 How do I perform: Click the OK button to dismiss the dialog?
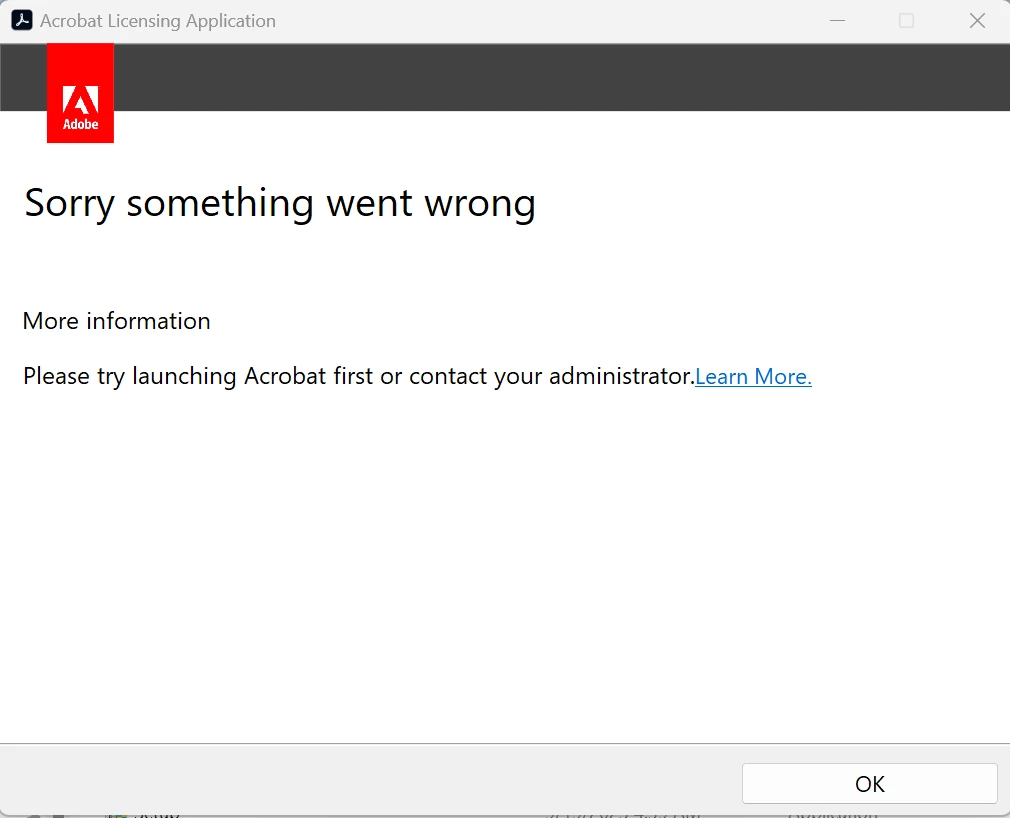[870, 783]
